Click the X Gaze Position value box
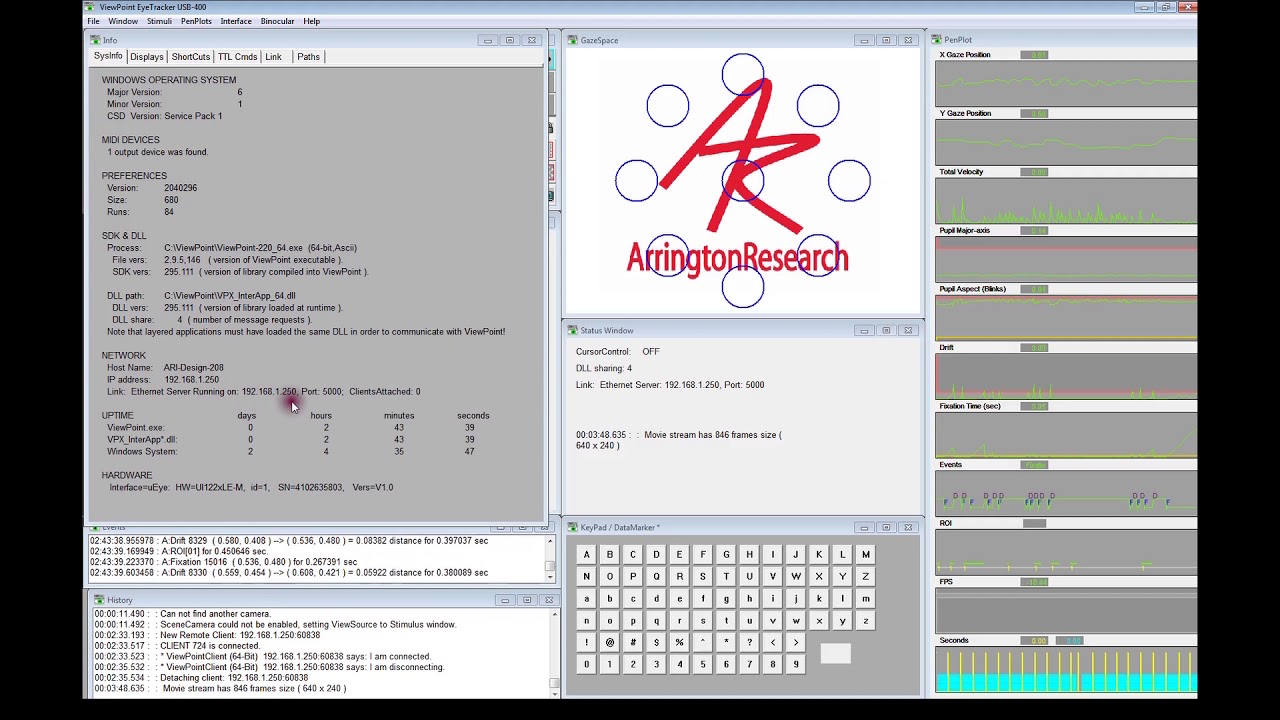 (x=1034, y=55)
